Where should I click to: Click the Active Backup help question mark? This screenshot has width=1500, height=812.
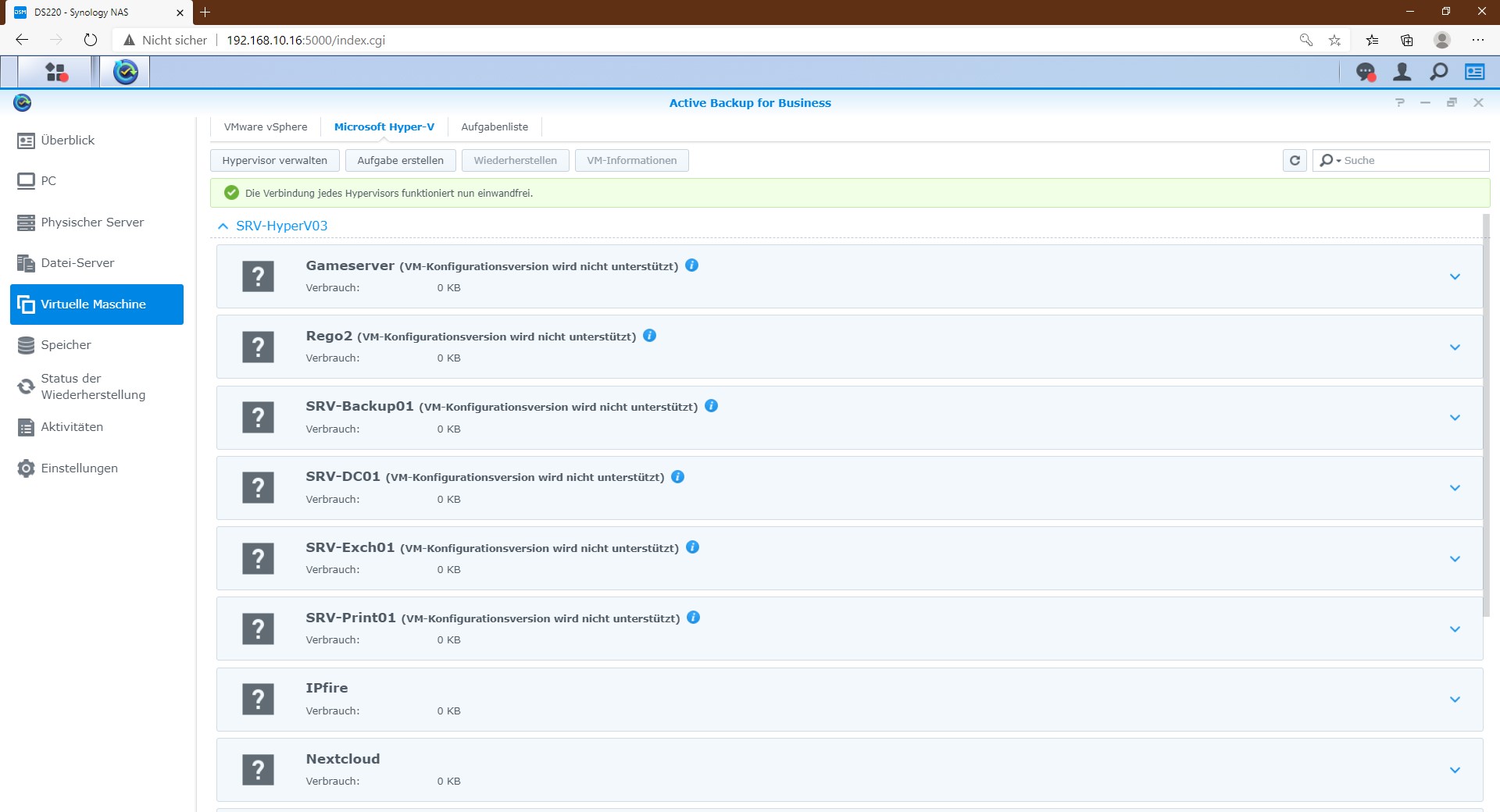(x=1400, y=103)
